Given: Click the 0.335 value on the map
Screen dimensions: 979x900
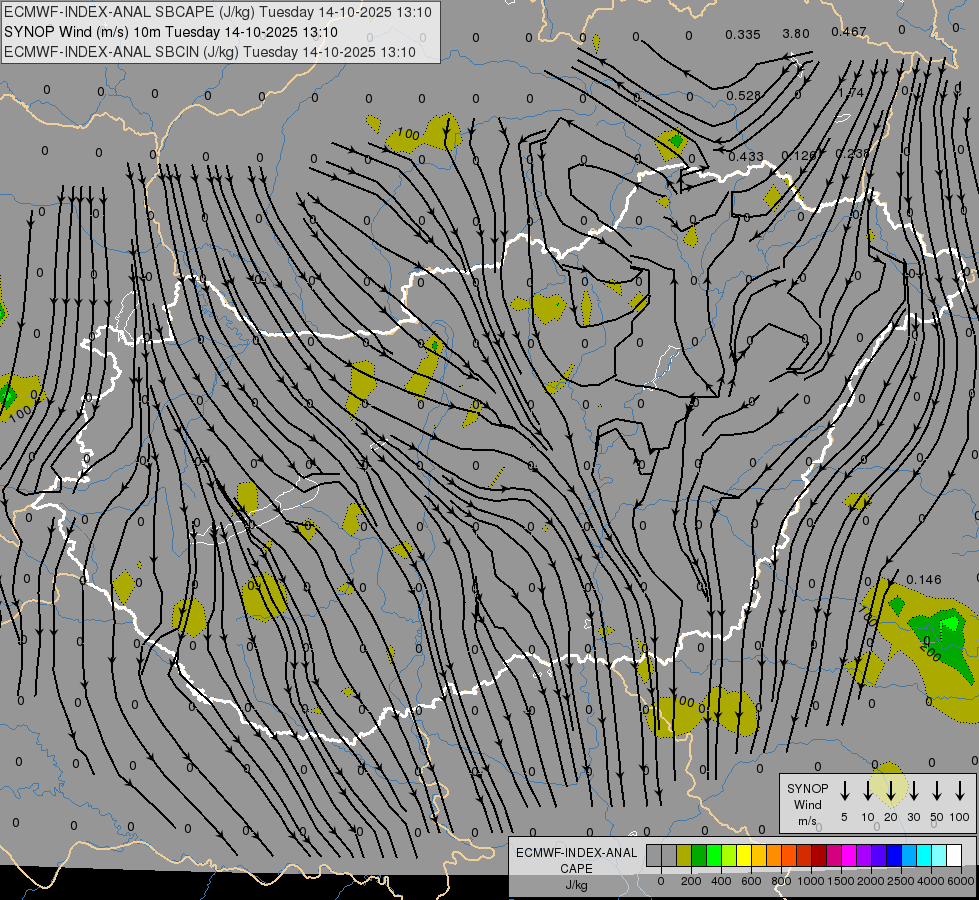Looking at the screenshot, I should click(743, 34).
